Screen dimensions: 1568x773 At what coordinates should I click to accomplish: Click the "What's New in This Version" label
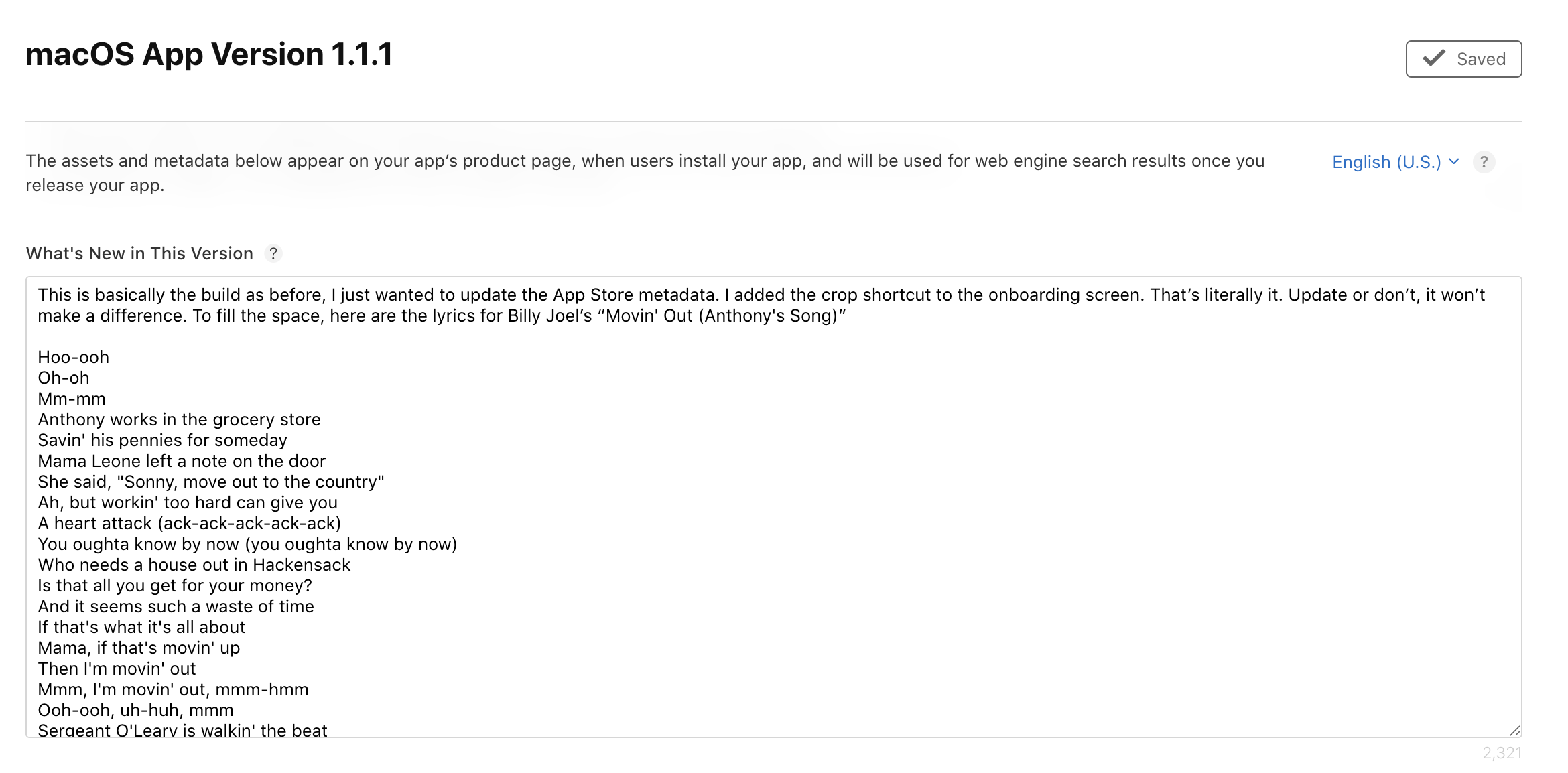coord(139,253)
